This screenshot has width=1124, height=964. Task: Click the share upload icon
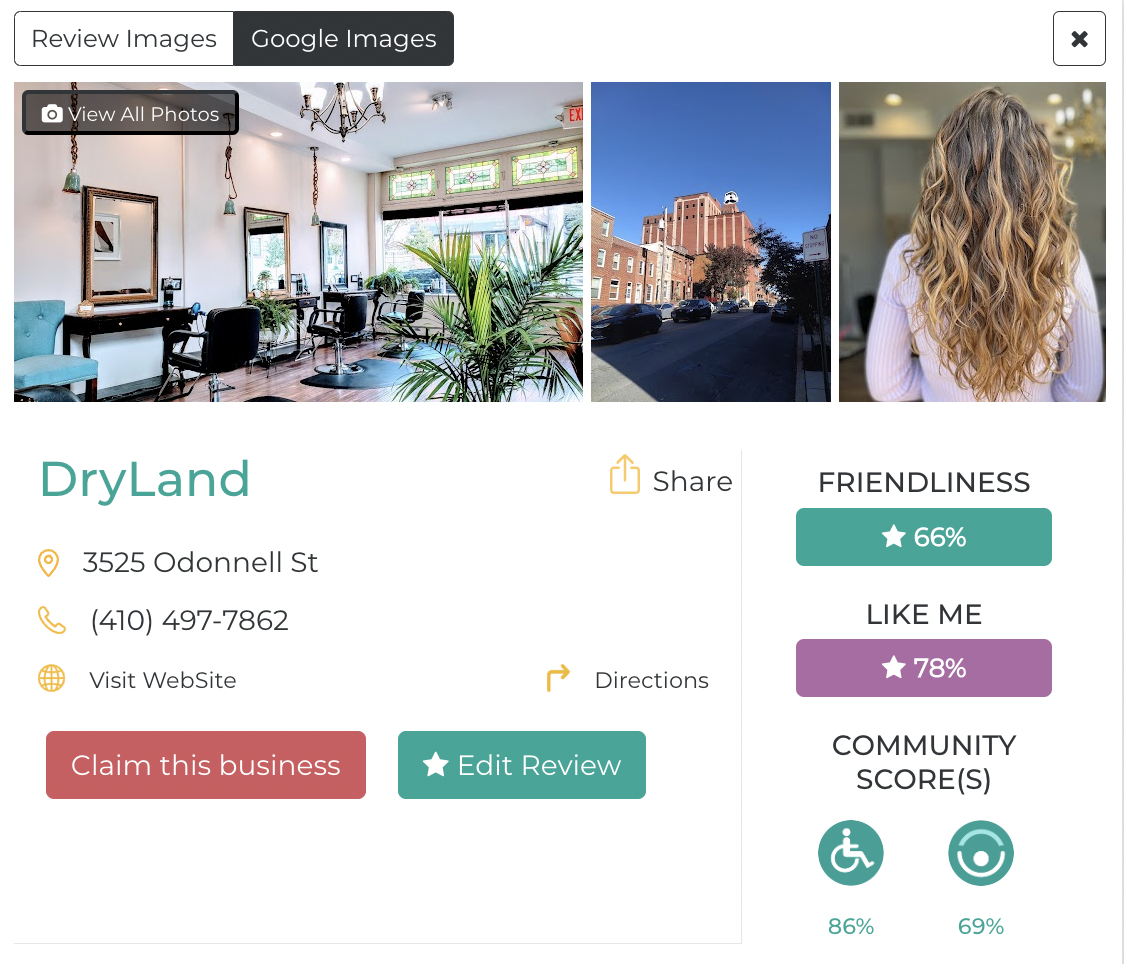tap(624, 474)
